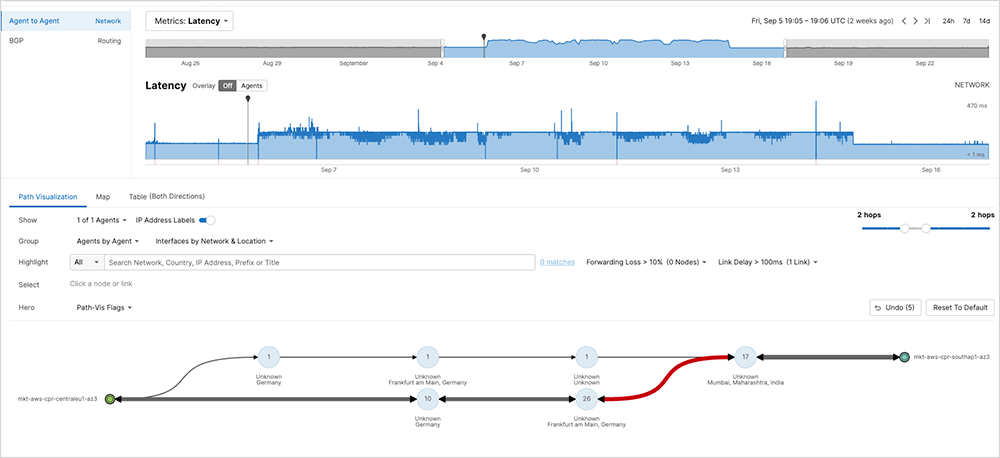Click Reset To Default button
This screenshot has width=1000, height=458.
click(x=960, y=307)
